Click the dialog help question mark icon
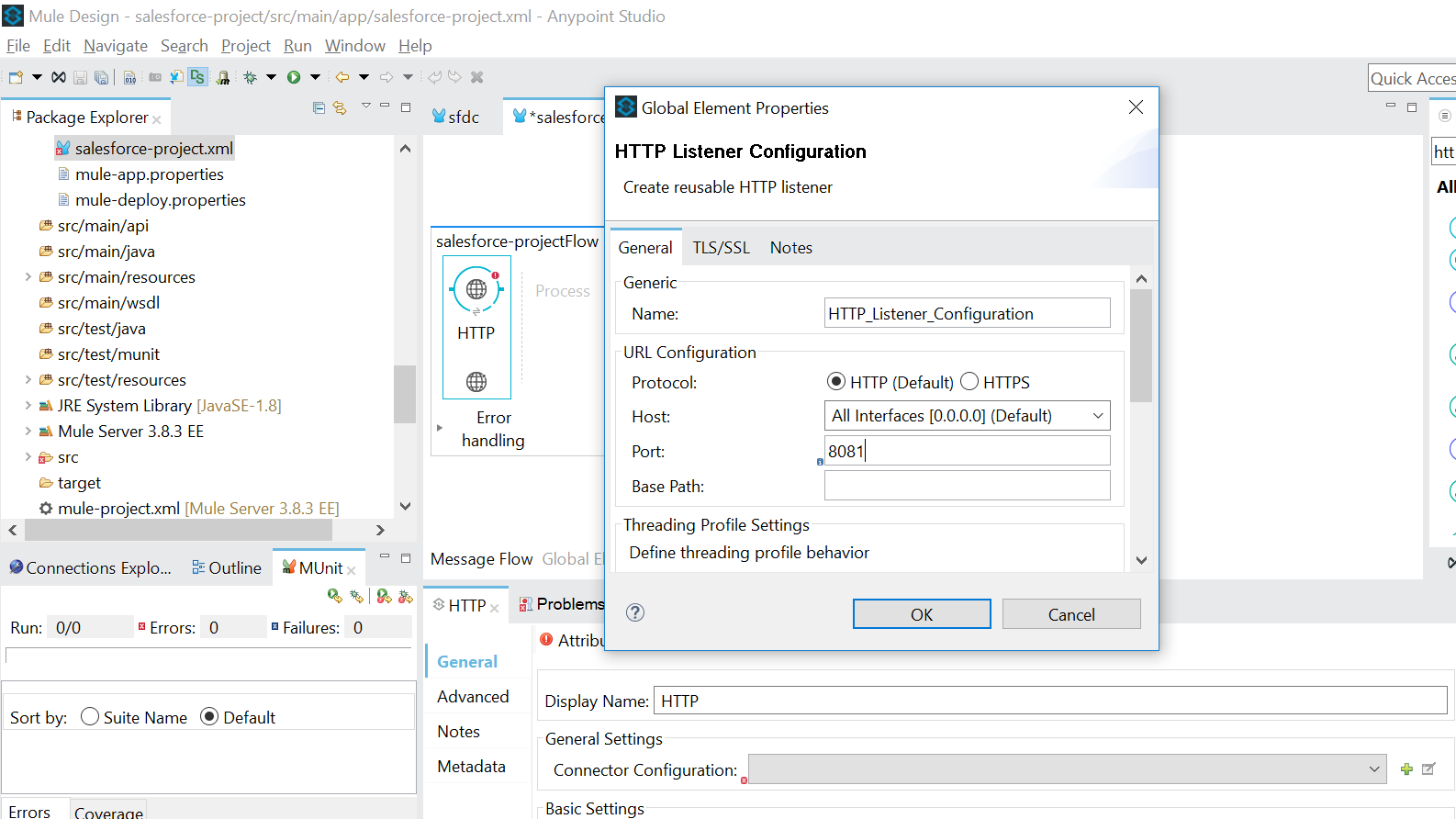The image size is (1456, 819). point(635,612)
